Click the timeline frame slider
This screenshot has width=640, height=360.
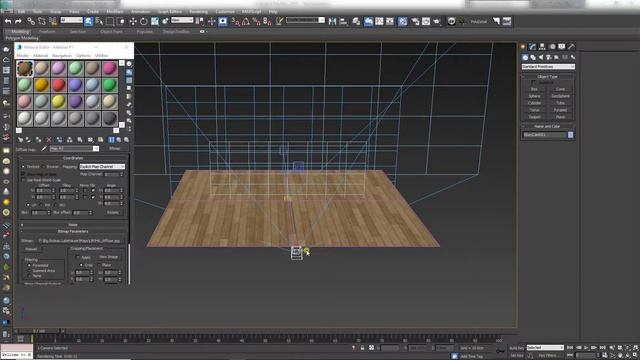tap(39, 331)
